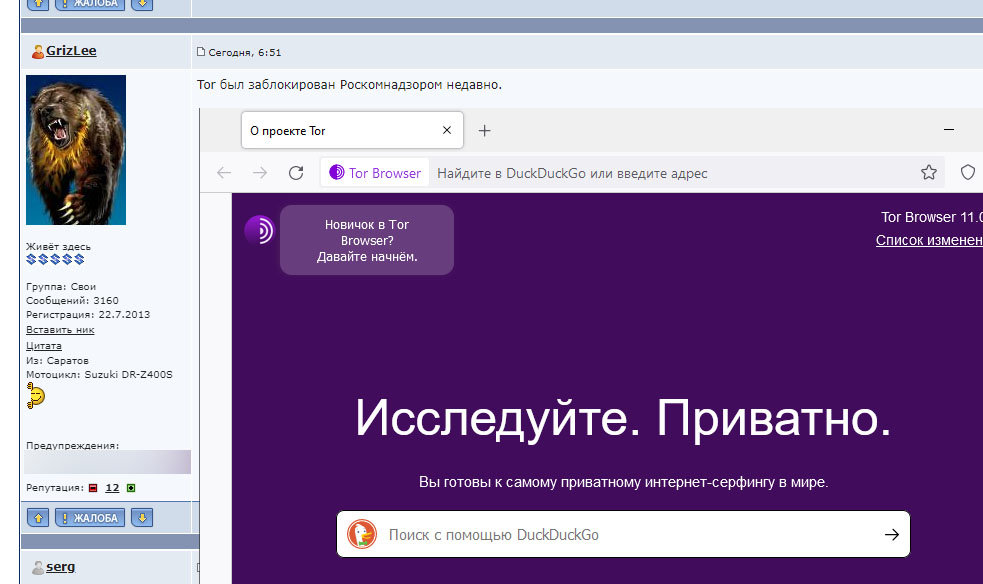Click the red minus reputation icon

pos(92,488)
